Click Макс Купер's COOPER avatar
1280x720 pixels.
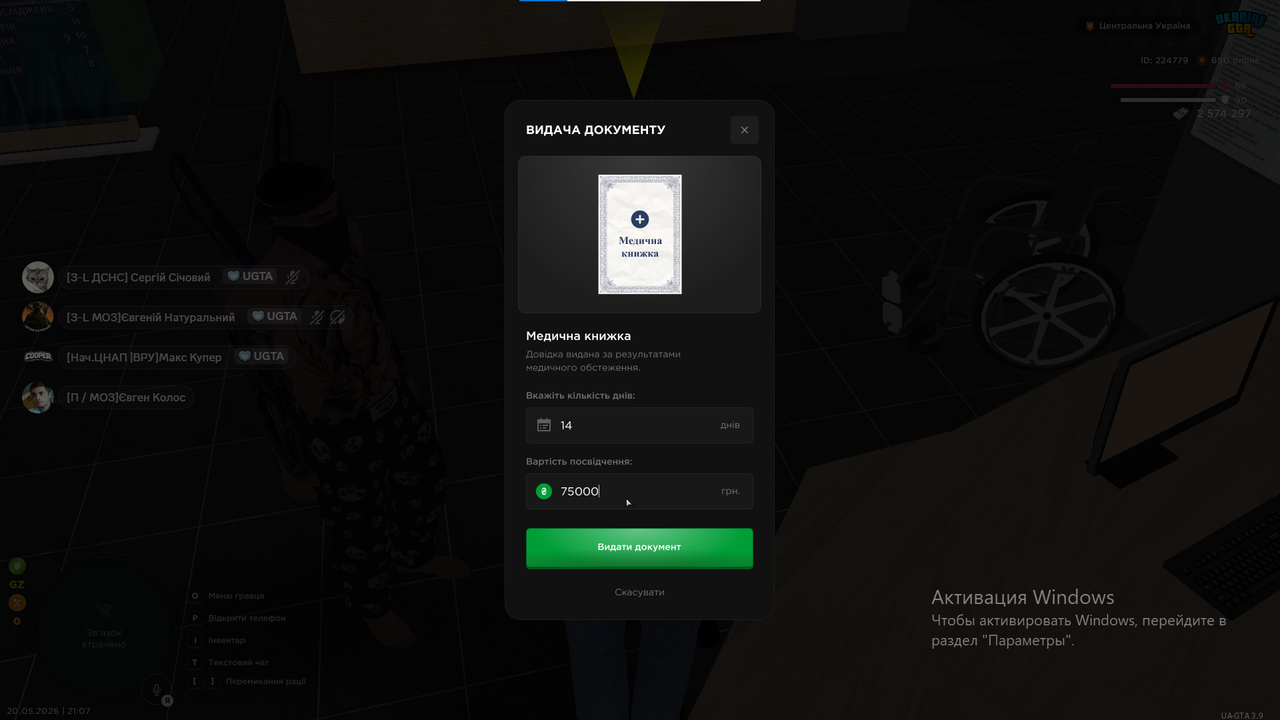(x=38, y=356)
